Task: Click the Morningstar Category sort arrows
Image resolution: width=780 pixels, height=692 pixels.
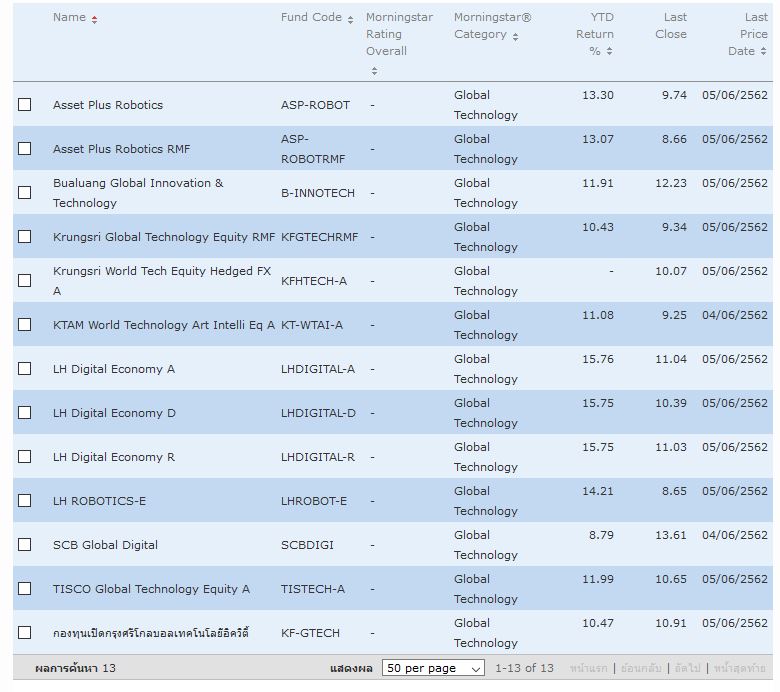Action: 515,37
